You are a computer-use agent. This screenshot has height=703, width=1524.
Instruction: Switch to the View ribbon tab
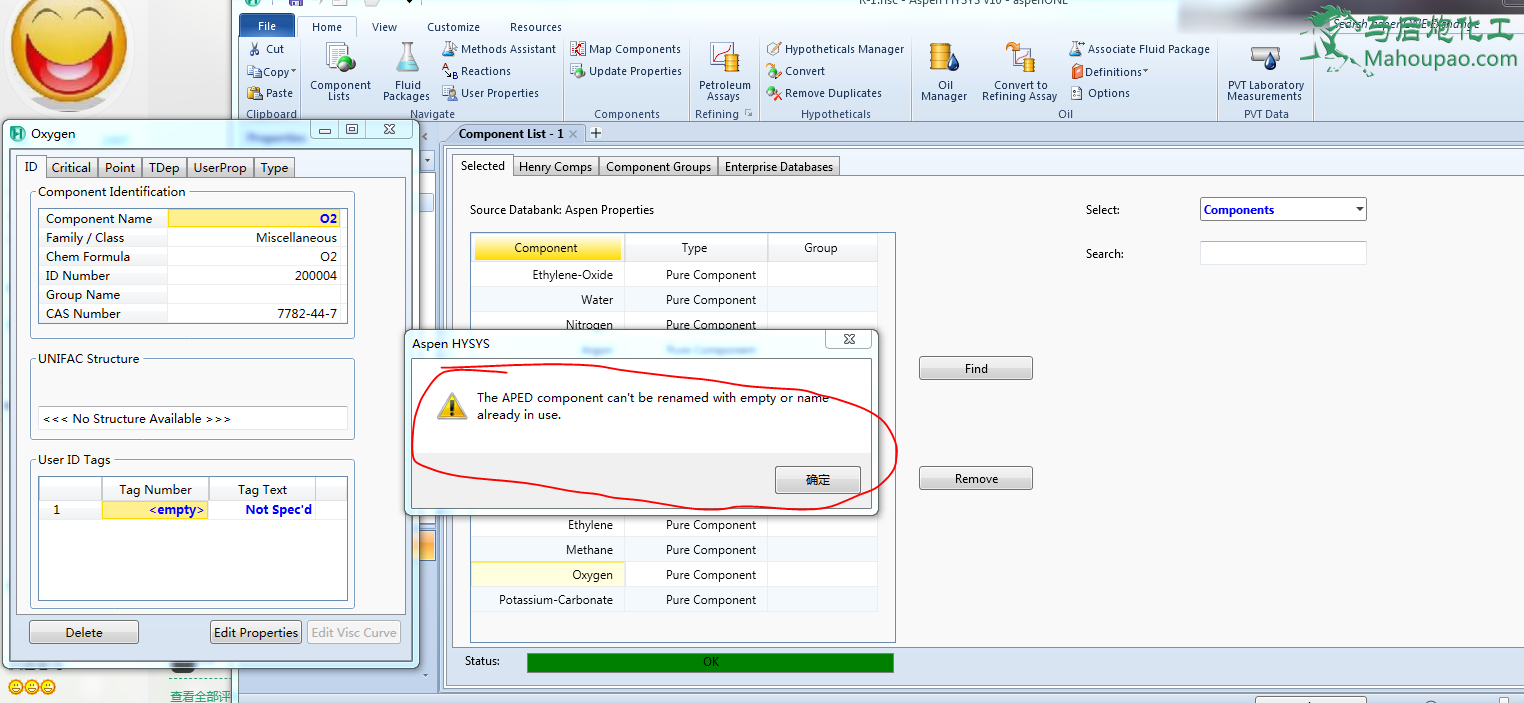coord(384,27)
